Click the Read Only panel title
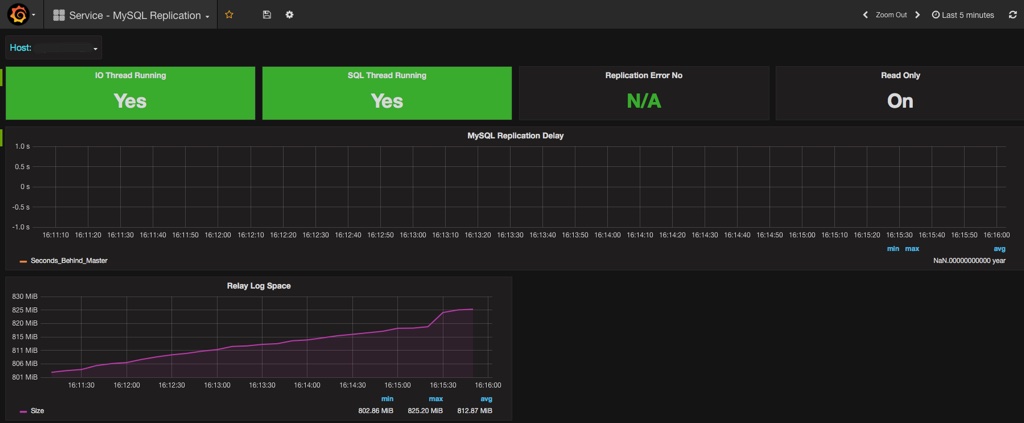This screenshot has height=423, width=1024. 900,75
